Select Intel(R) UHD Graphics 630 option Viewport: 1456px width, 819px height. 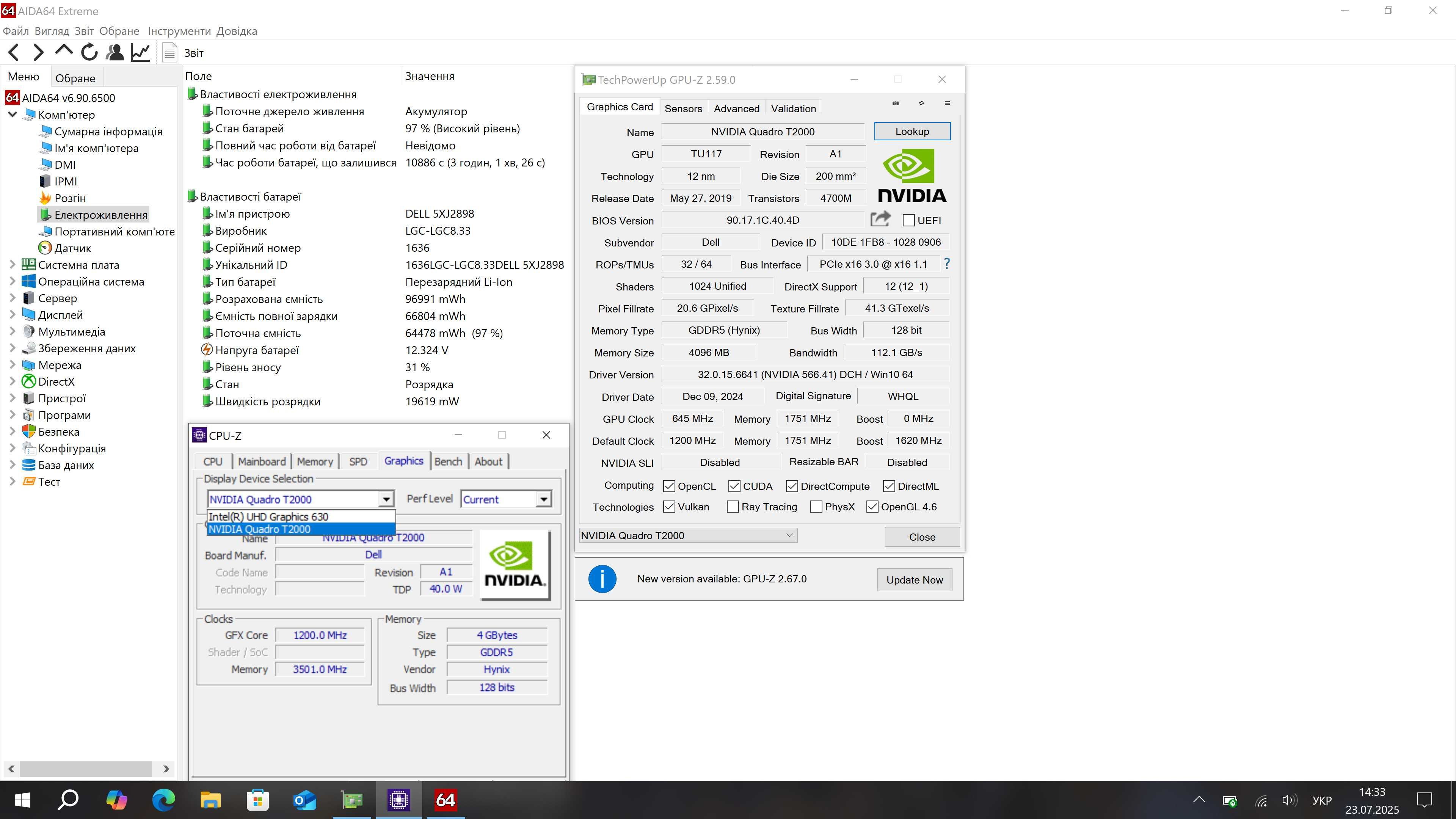click(x=301, y=516)
